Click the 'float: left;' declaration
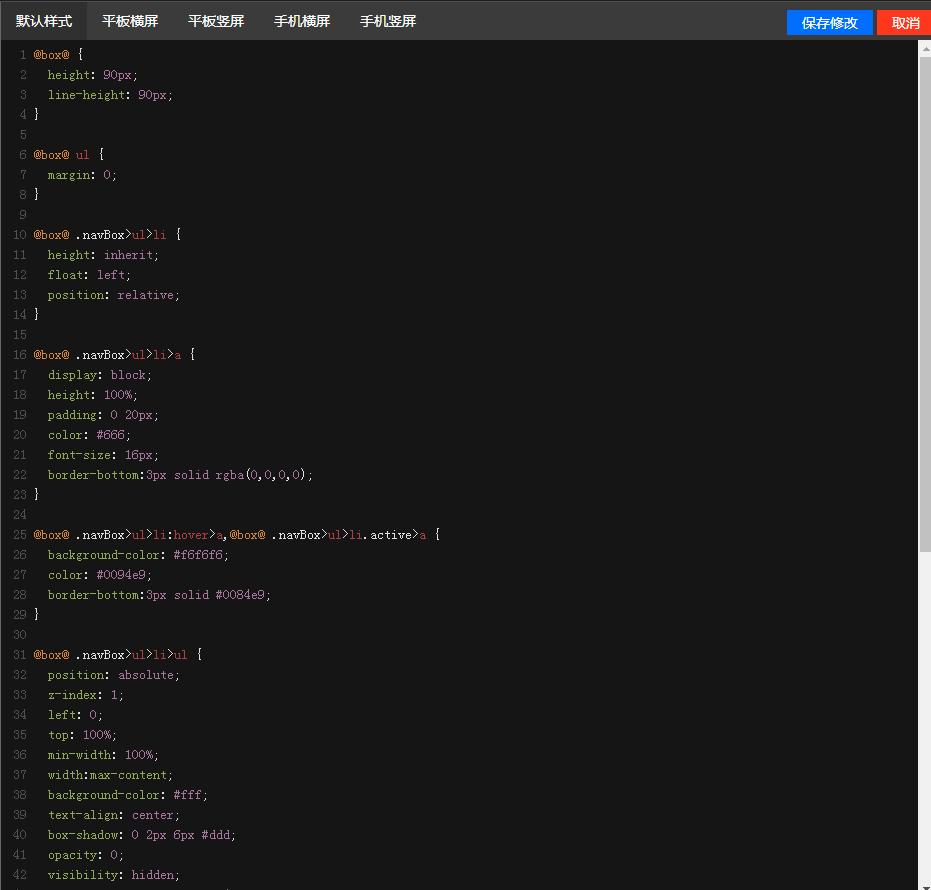This screenshot has height=890, width=931. click(89, 275)
